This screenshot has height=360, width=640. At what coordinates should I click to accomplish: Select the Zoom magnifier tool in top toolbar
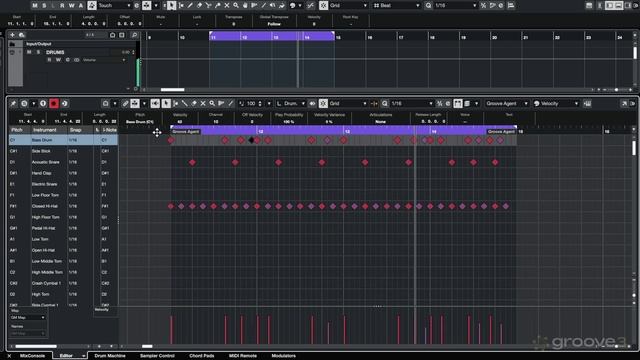(x=236, y=5)
